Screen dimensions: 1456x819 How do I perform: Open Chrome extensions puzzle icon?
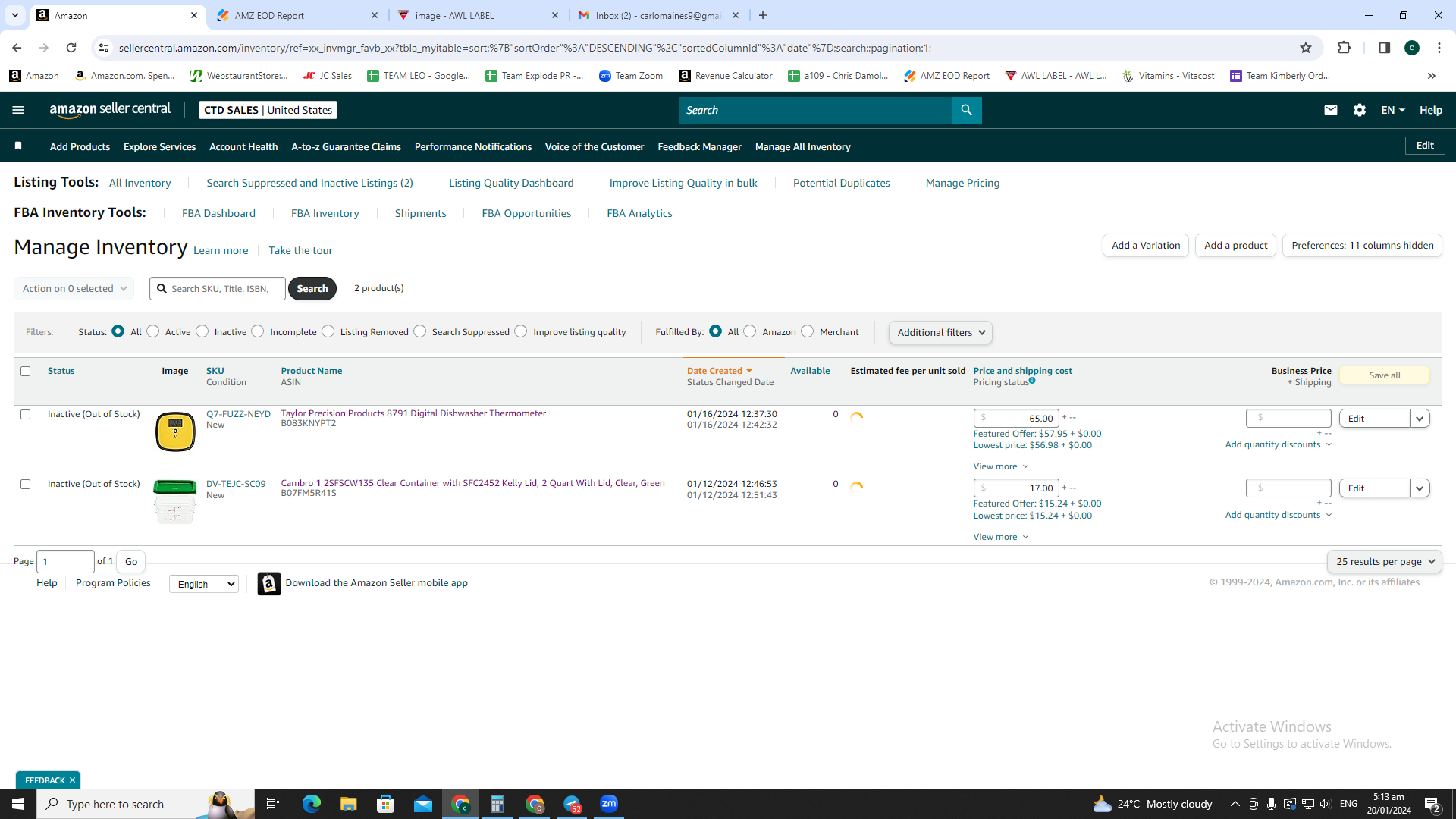[x=1344, y=48]
